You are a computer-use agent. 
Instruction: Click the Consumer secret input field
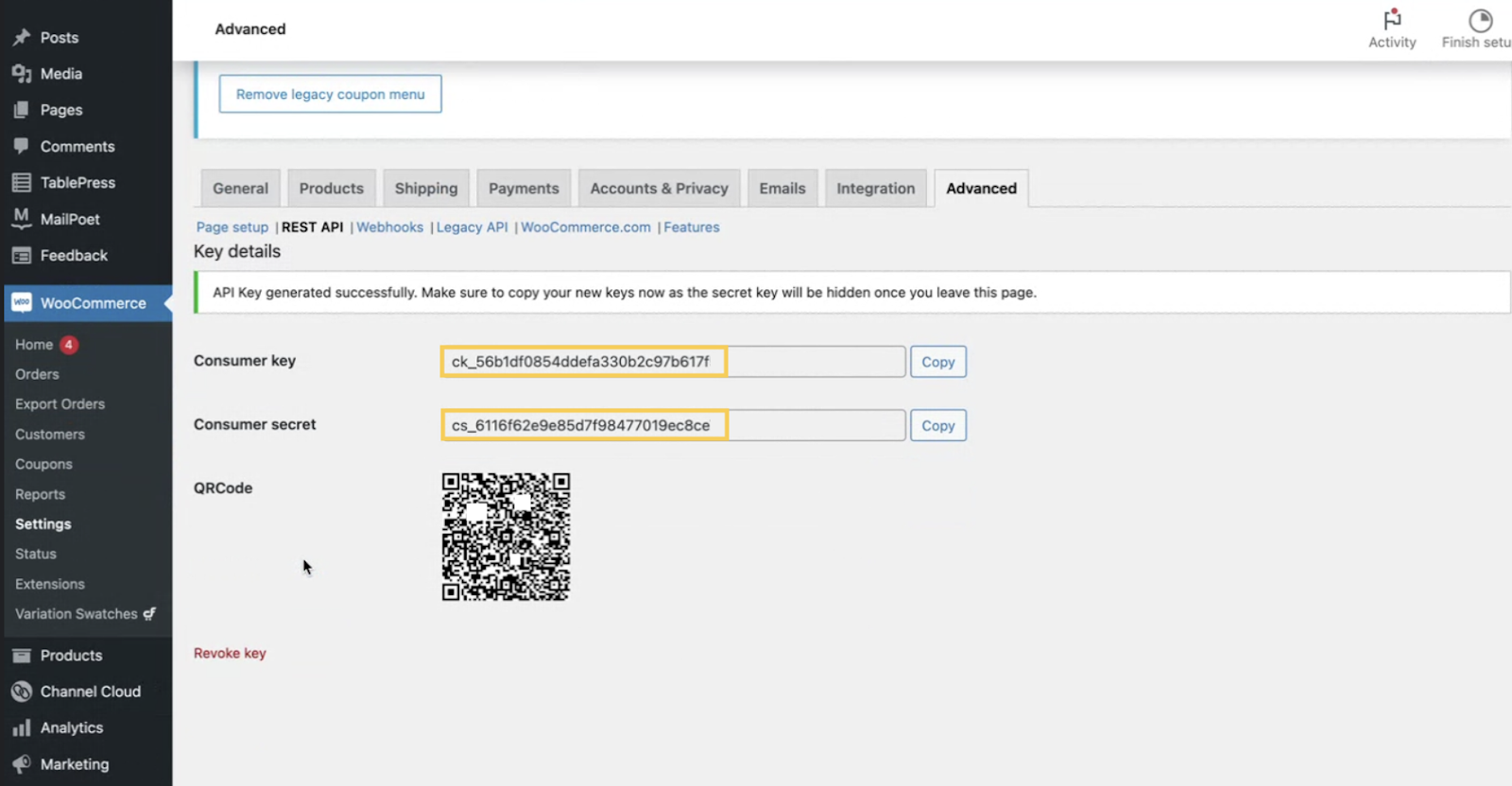(674, 426)
